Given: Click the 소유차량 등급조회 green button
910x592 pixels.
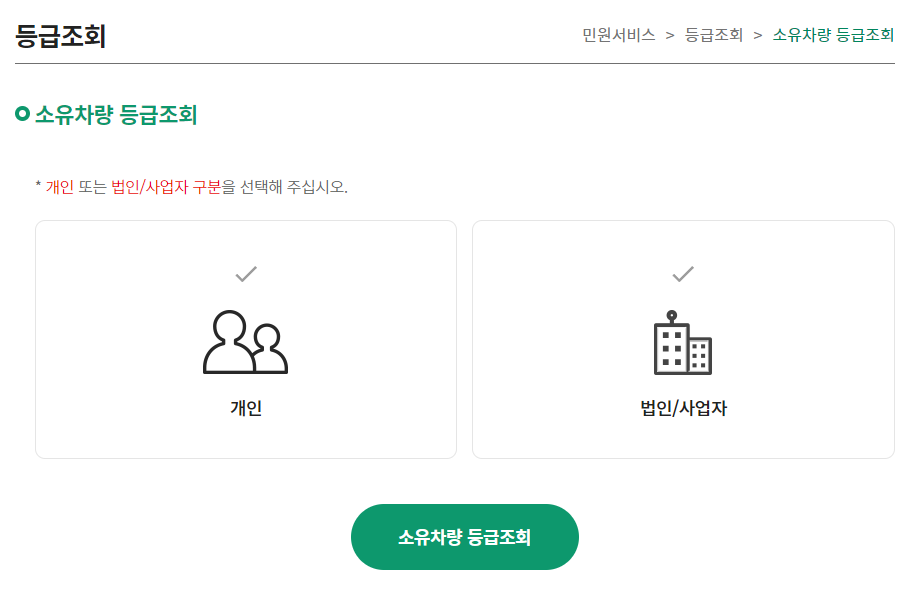Looking at the screenshot, I should [464, 537].
